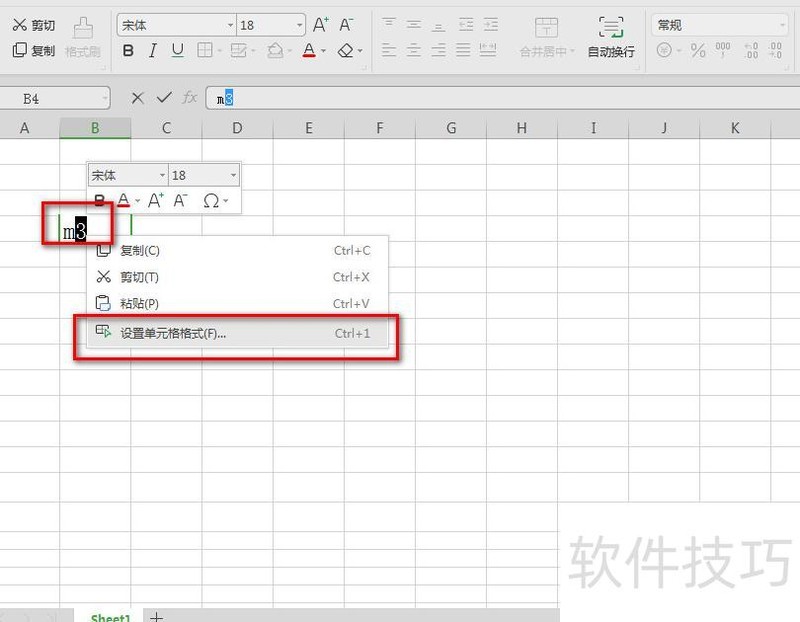800x622 pixels.
Task: Confirm entry with the checkmark button
Action: click(164, 97)
